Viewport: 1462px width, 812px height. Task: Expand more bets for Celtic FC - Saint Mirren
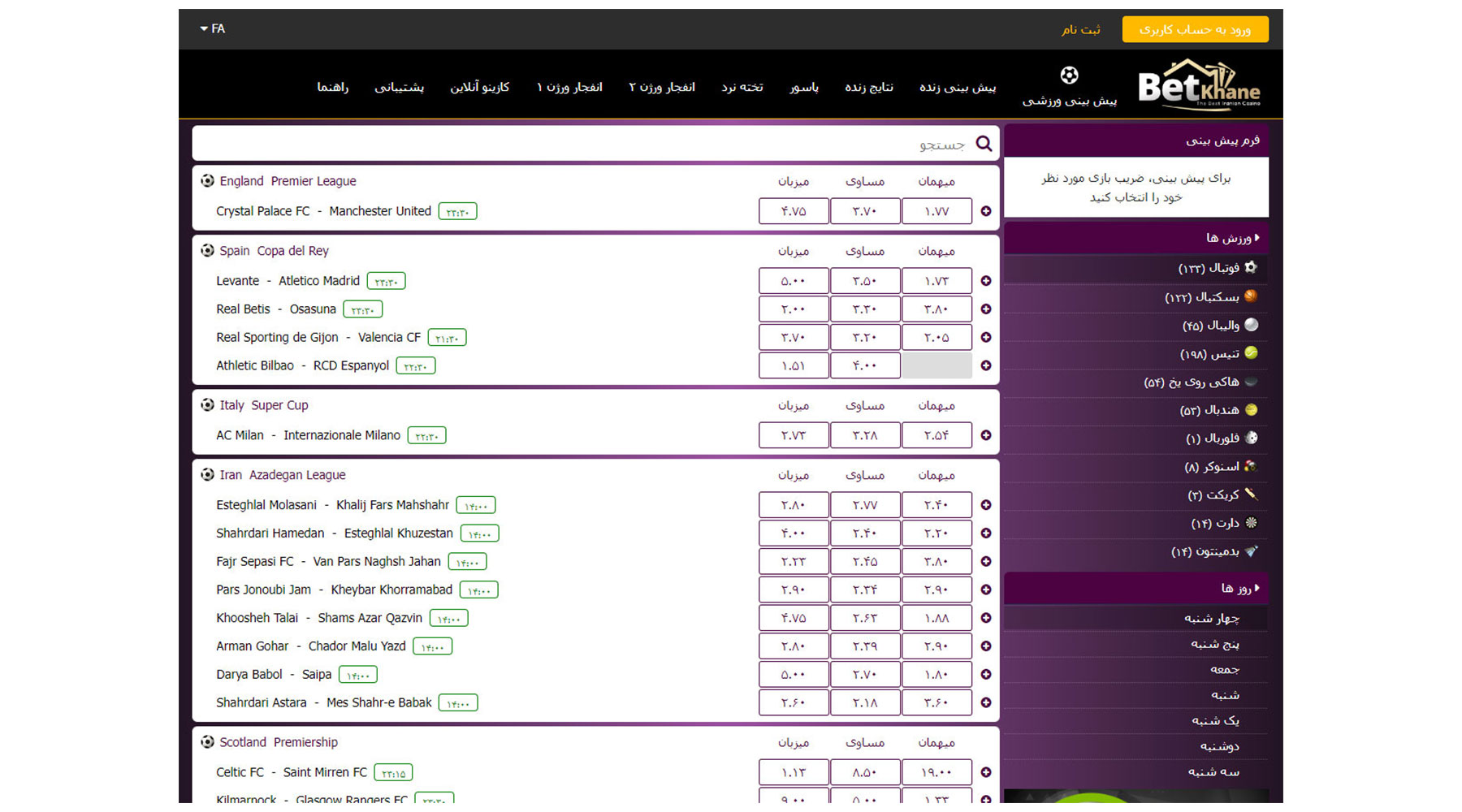(x=986, y=773)
